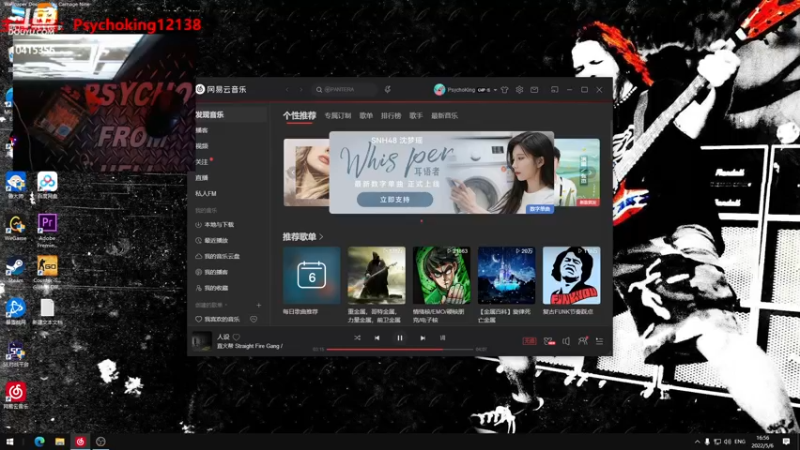Open the NetEase Cloud Music desktop shortcut
Image resolution: width=800 pixels, height=450 pixels.
(x=16, y=395)
